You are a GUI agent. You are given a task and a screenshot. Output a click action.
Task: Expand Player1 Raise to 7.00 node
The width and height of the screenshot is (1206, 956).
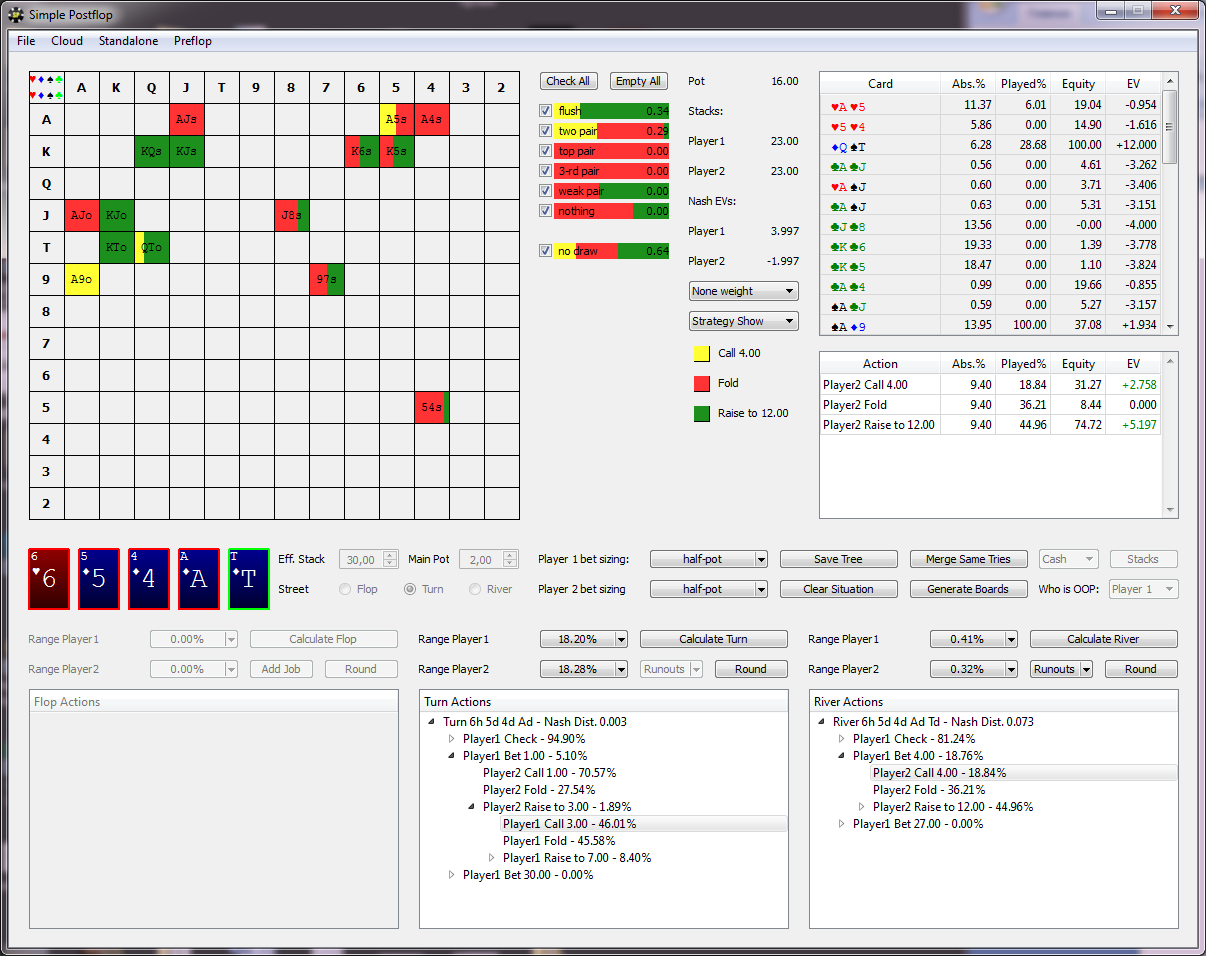tap(492, 858)
